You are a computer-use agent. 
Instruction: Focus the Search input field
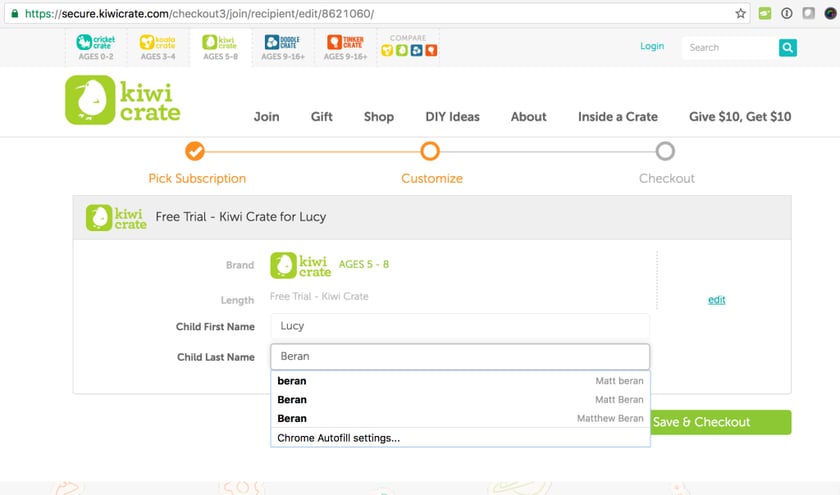730,48
